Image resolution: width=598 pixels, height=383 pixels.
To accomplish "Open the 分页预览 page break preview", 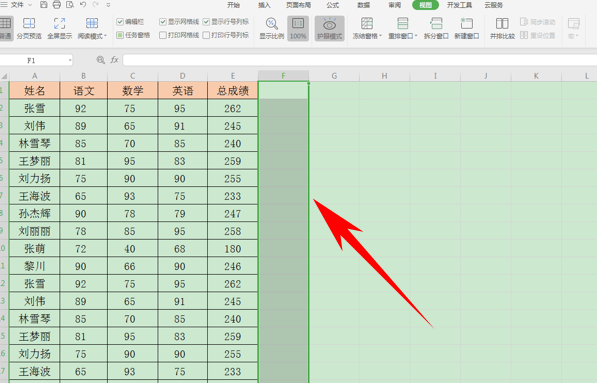I will tap(29, 28).
